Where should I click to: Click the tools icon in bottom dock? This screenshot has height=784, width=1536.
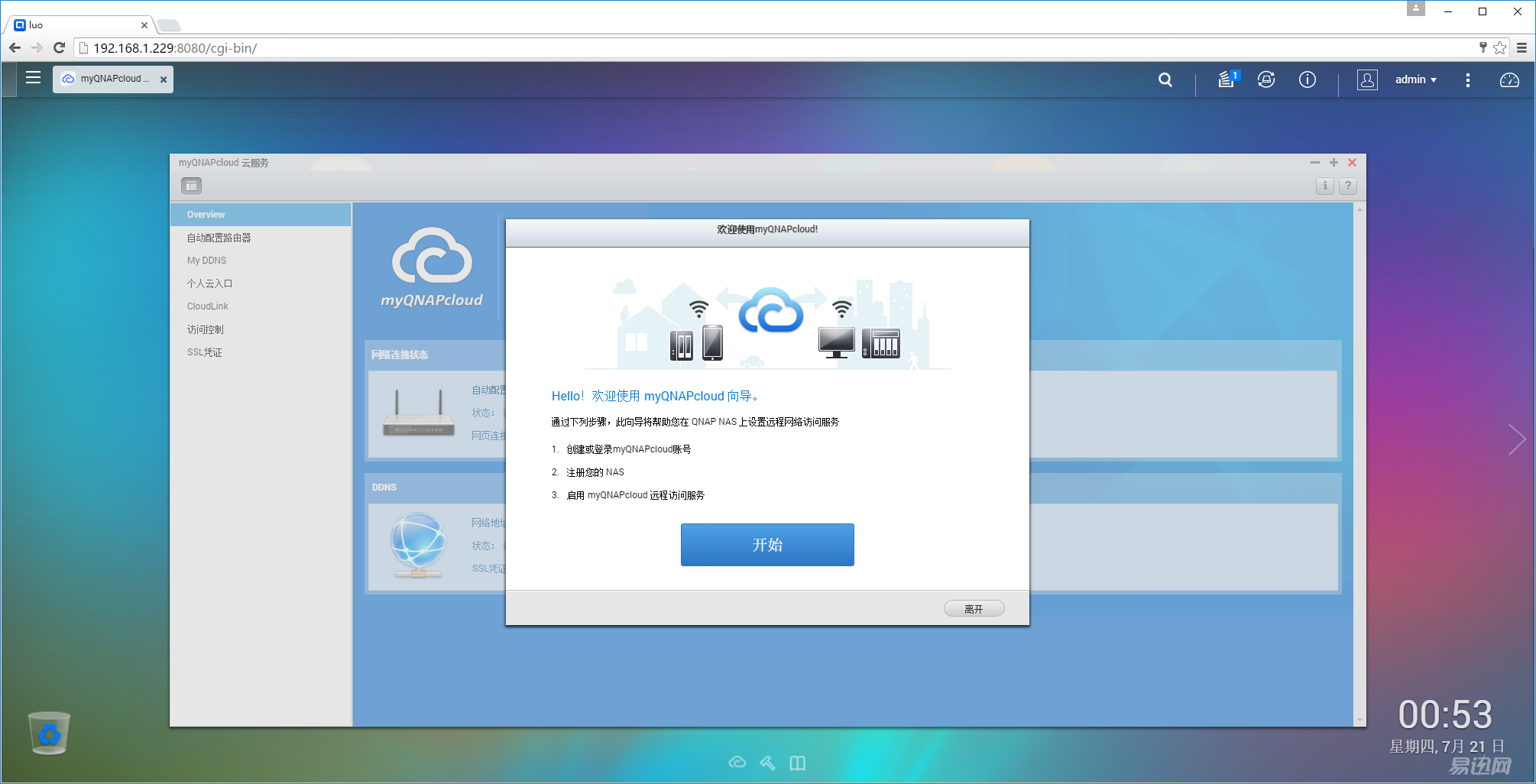tap(767, 763)
